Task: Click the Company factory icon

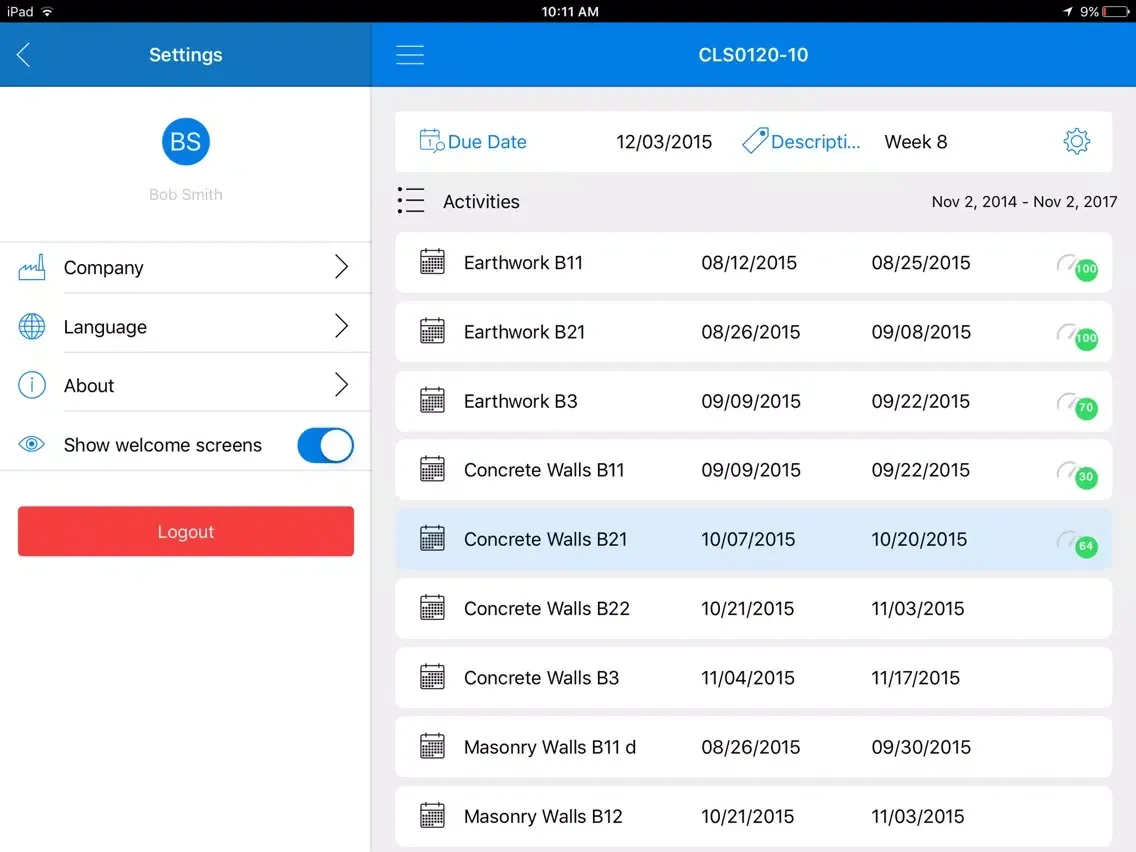Action: coord(32,267)
